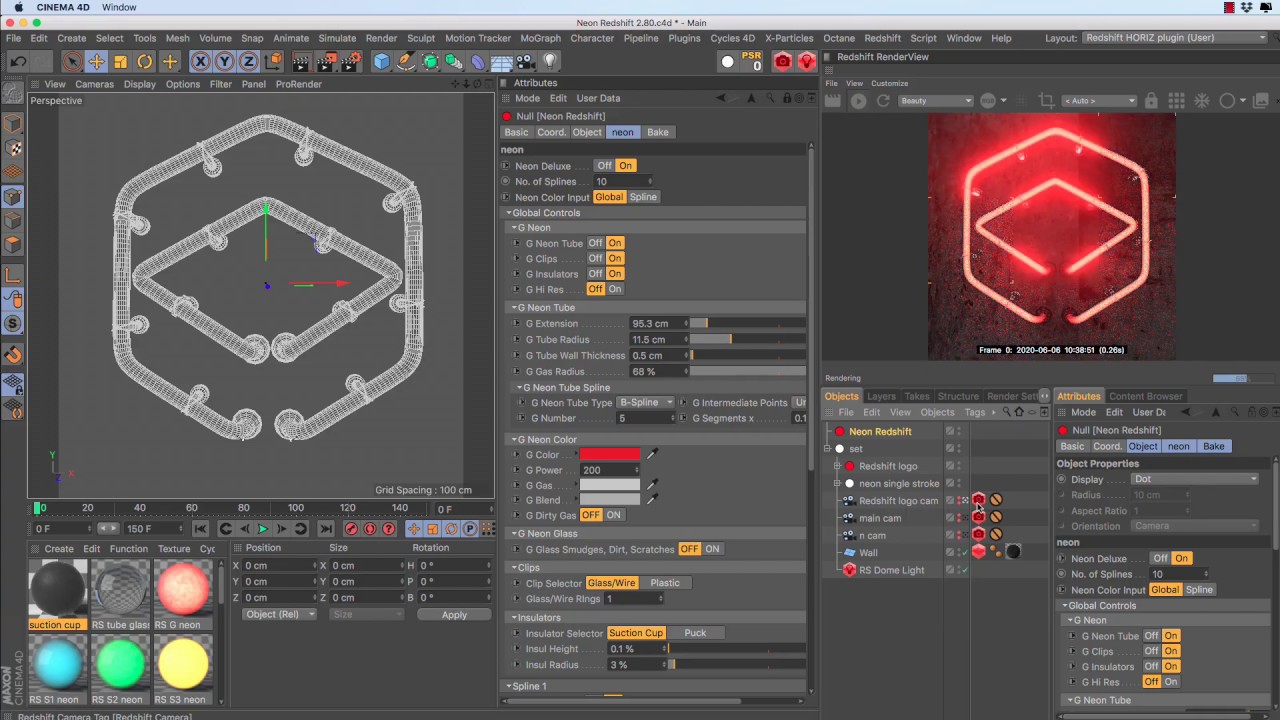This screenshot has height=720, width=1280.
Task: Select Plastic as Clip Selector
Action: tap(665, 583)
